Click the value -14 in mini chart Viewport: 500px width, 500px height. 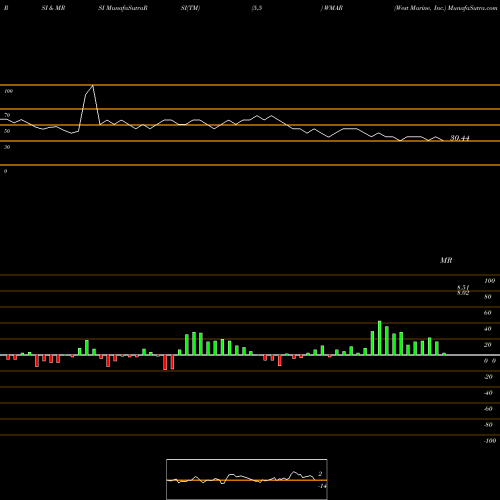(322, 486)
